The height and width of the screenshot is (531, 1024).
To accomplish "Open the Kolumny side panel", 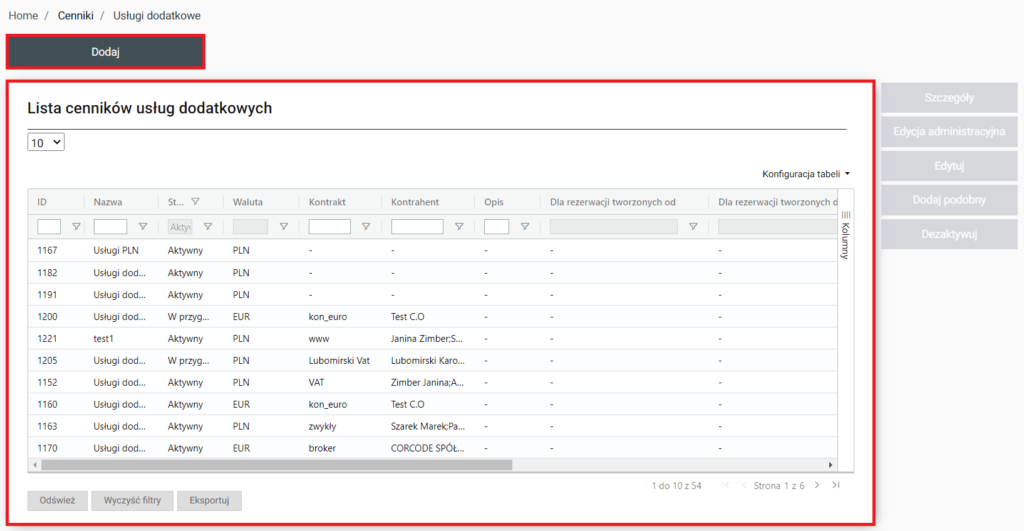I will pyautogui.click(x=845, y=236).
